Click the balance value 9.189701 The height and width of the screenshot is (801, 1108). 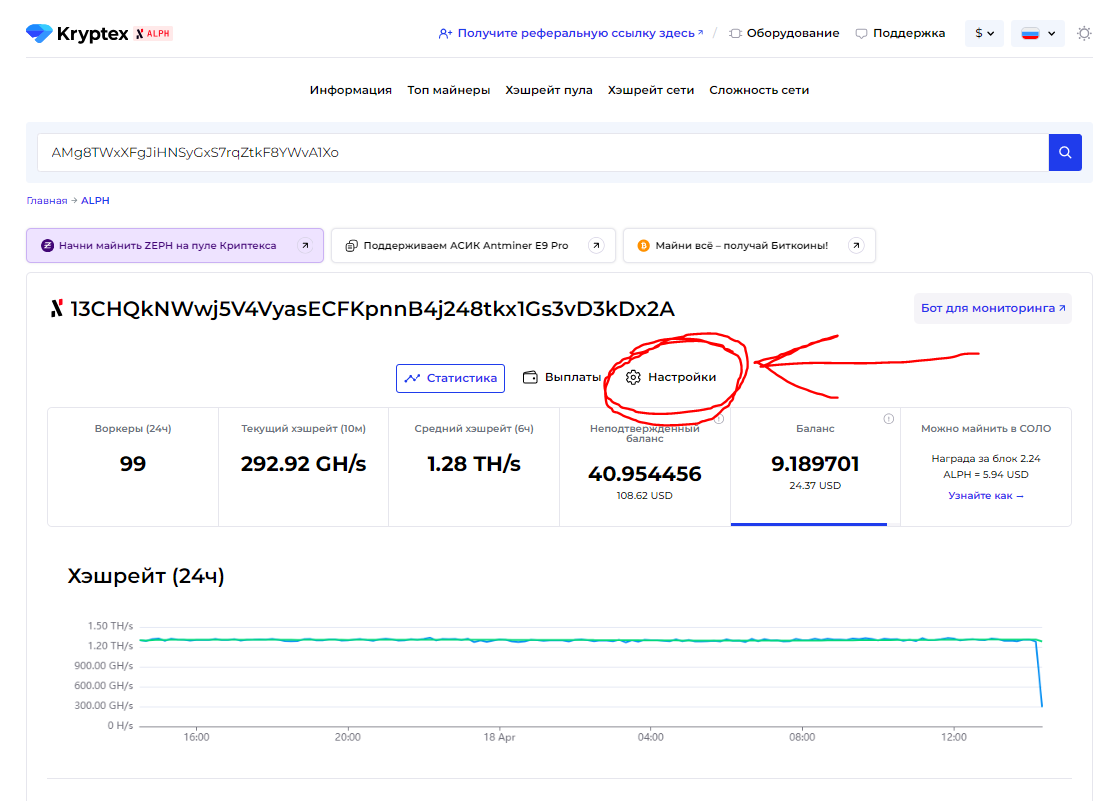[x=815, y=464]
